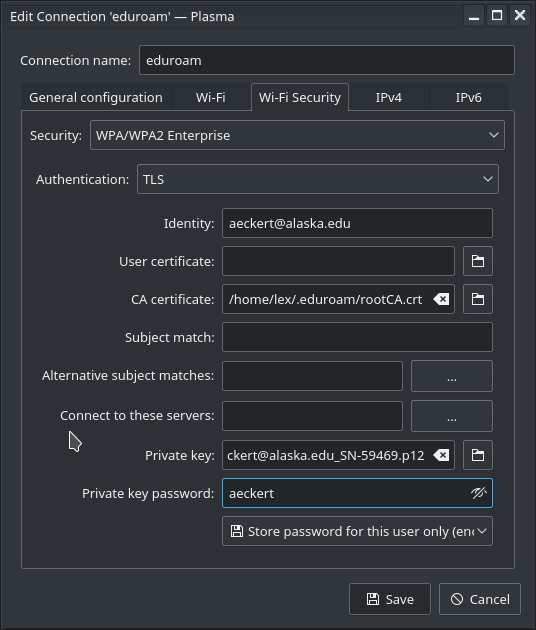This screenshot has width=536, height=630.
Task: Open the Wi-Fi tab
Action: coord(211,97)
